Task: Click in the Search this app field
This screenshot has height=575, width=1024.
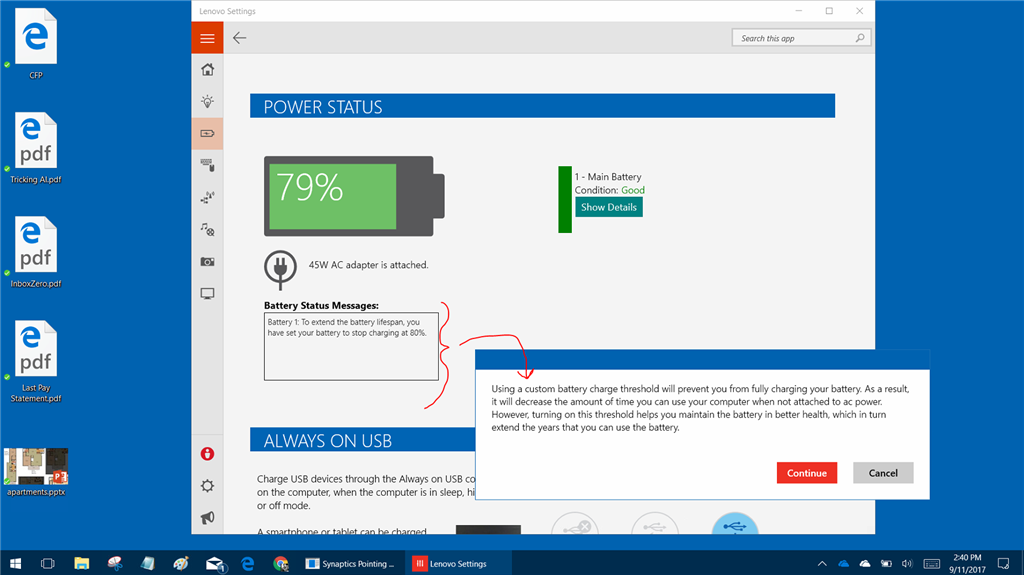Action: pyautogui.click(x=801, y=38)
